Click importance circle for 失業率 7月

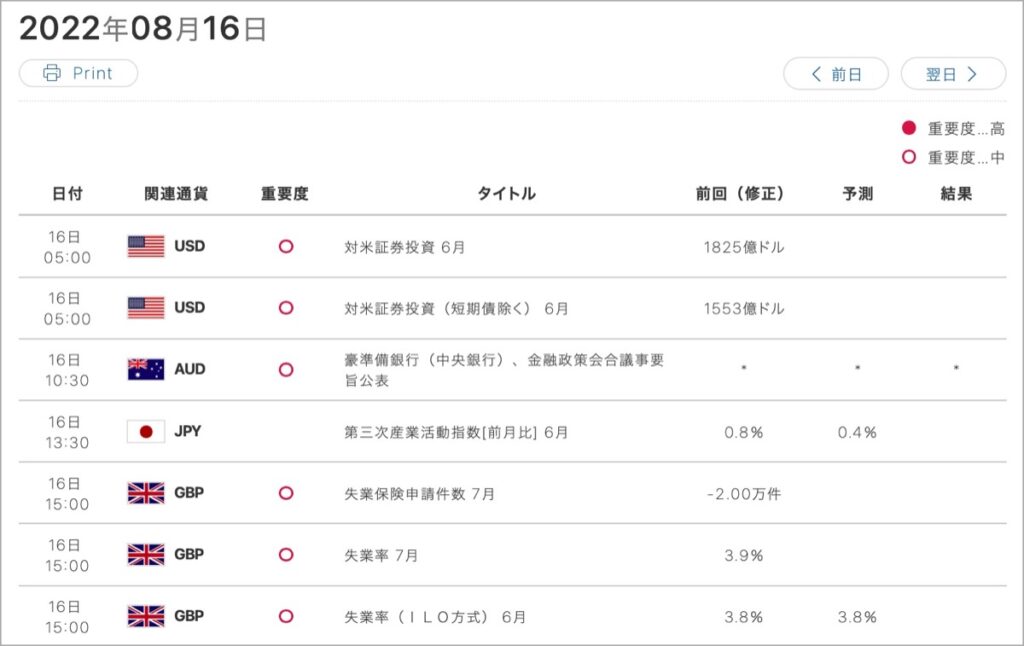coord(286,555)
